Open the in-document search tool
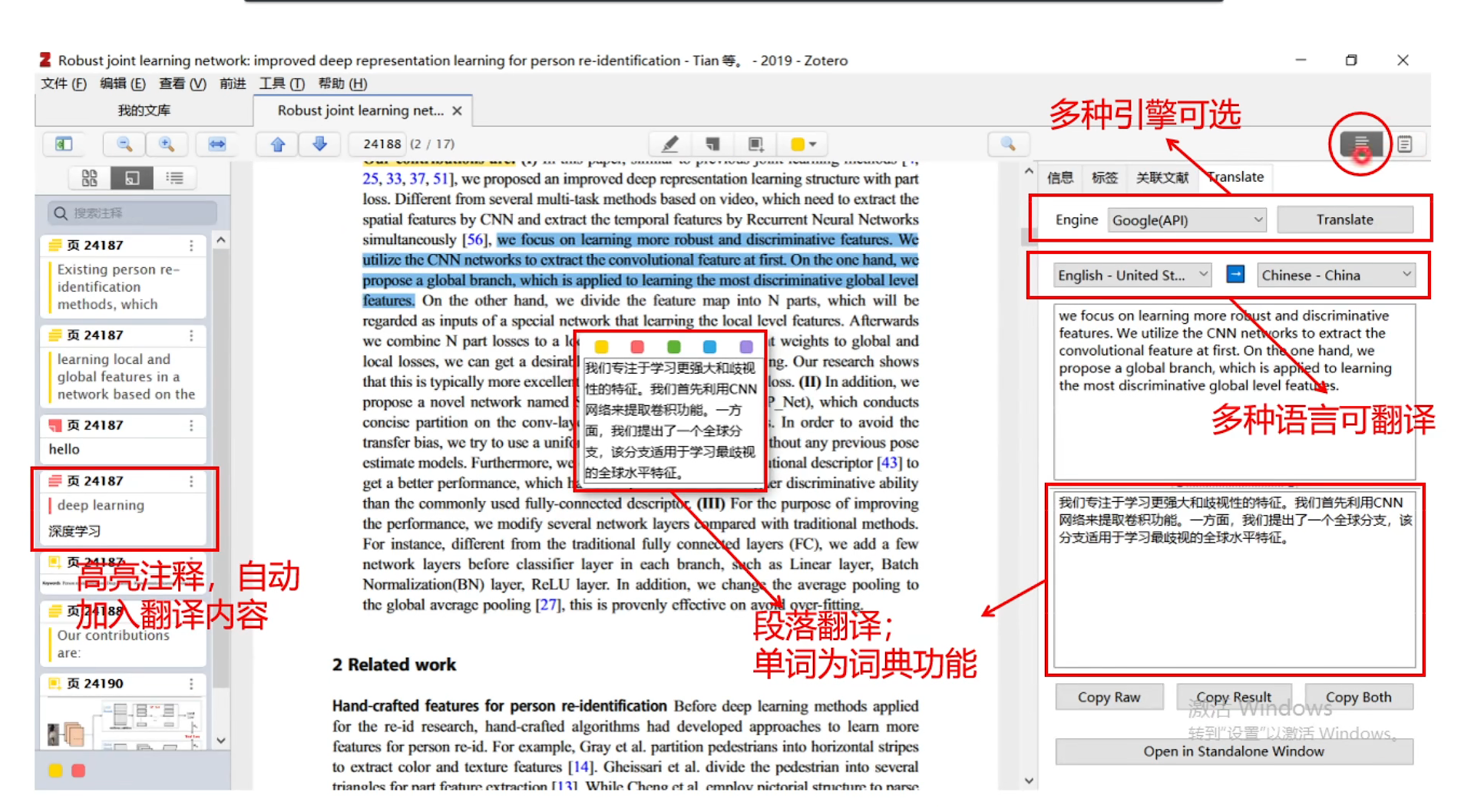This screenshot has width=1461, height=812. click(1009, 144)
